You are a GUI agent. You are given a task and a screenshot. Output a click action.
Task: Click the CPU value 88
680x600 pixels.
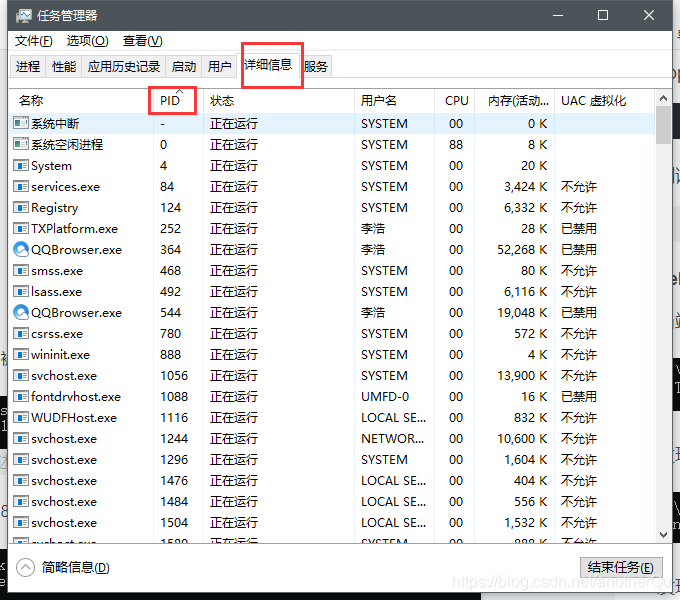point(456,144)
